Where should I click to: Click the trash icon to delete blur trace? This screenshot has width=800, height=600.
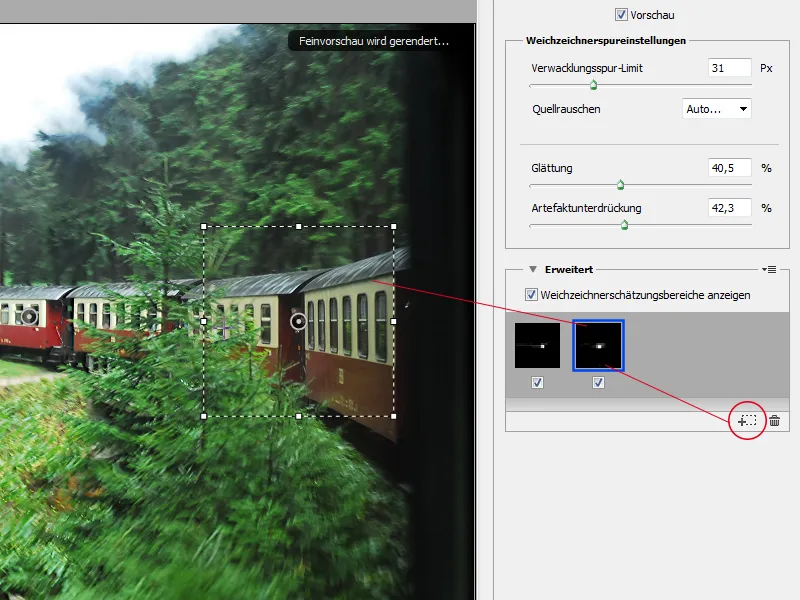(774, 421)
